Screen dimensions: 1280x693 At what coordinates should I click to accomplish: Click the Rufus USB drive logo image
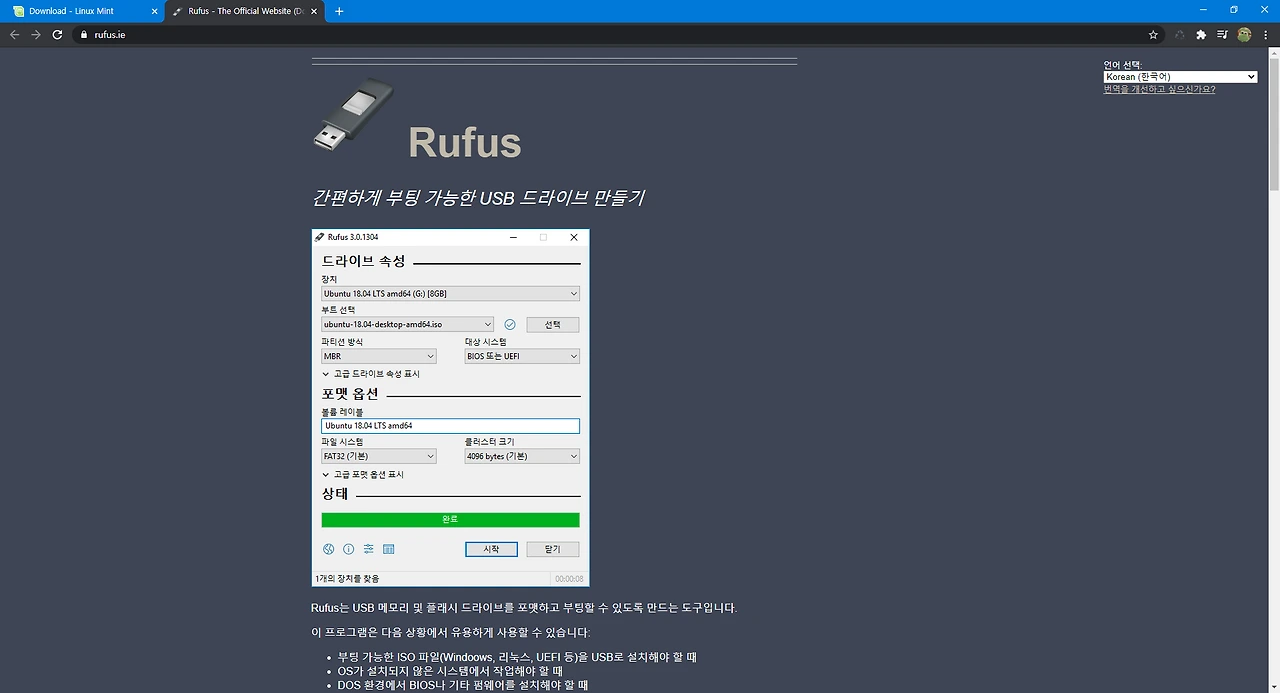click(x=353, y=117)
